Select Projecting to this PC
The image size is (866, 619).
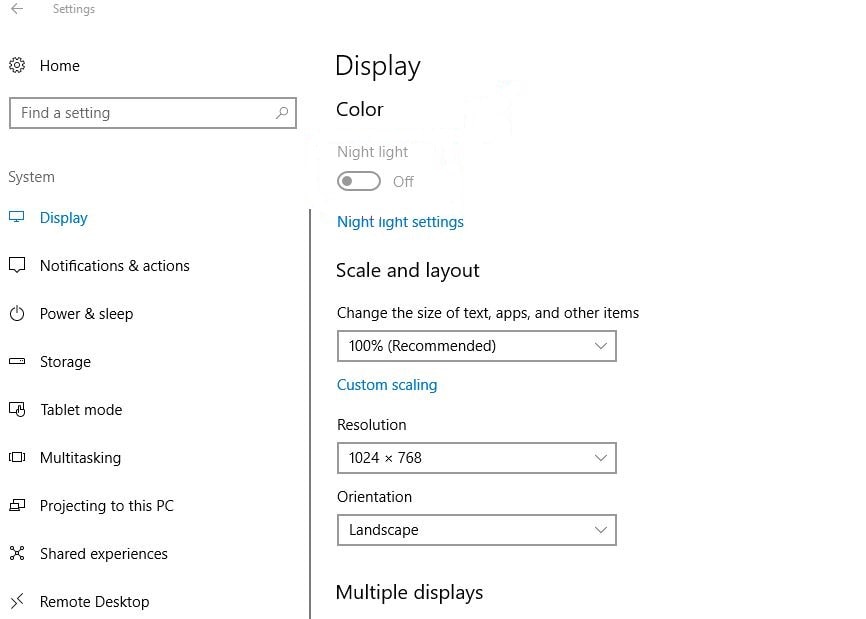(107, 506)
